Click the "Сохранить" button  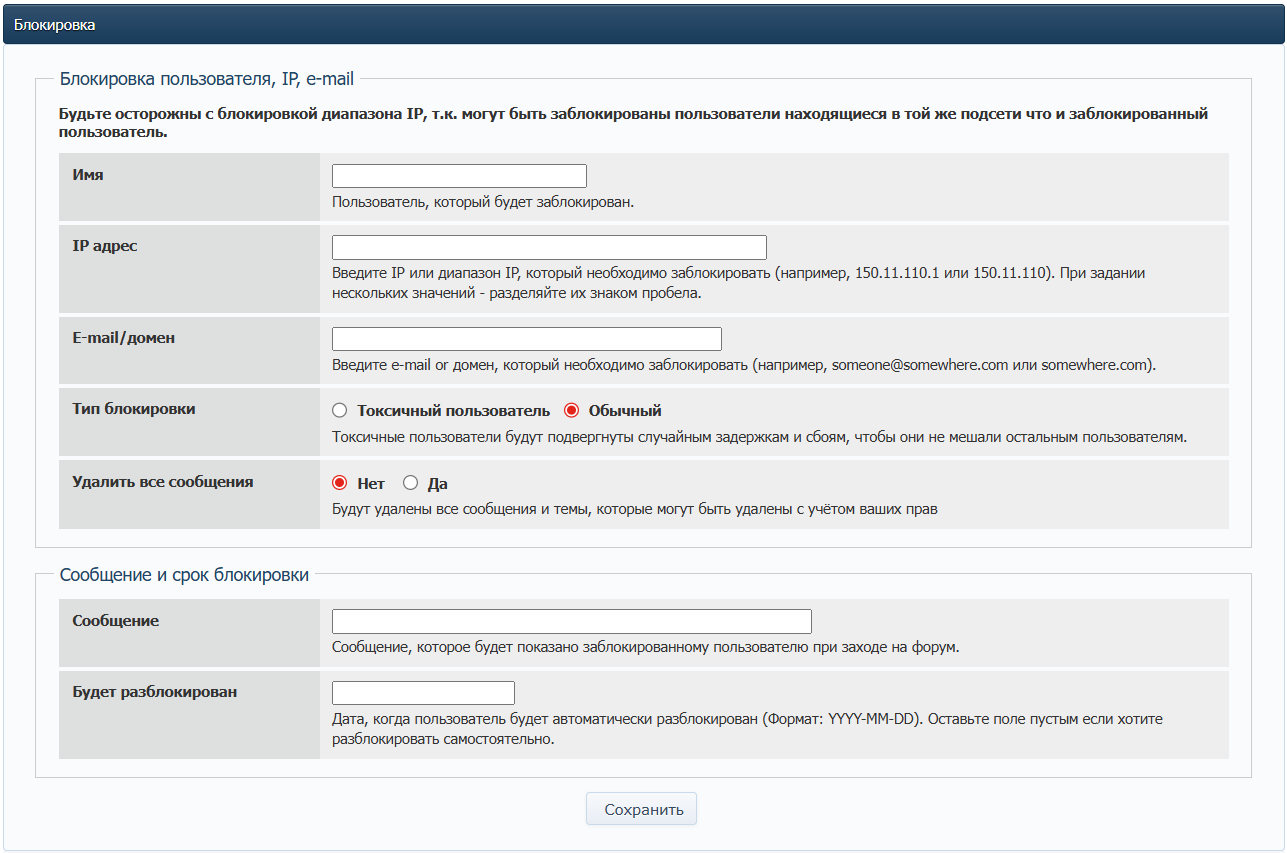pos(641,809)
